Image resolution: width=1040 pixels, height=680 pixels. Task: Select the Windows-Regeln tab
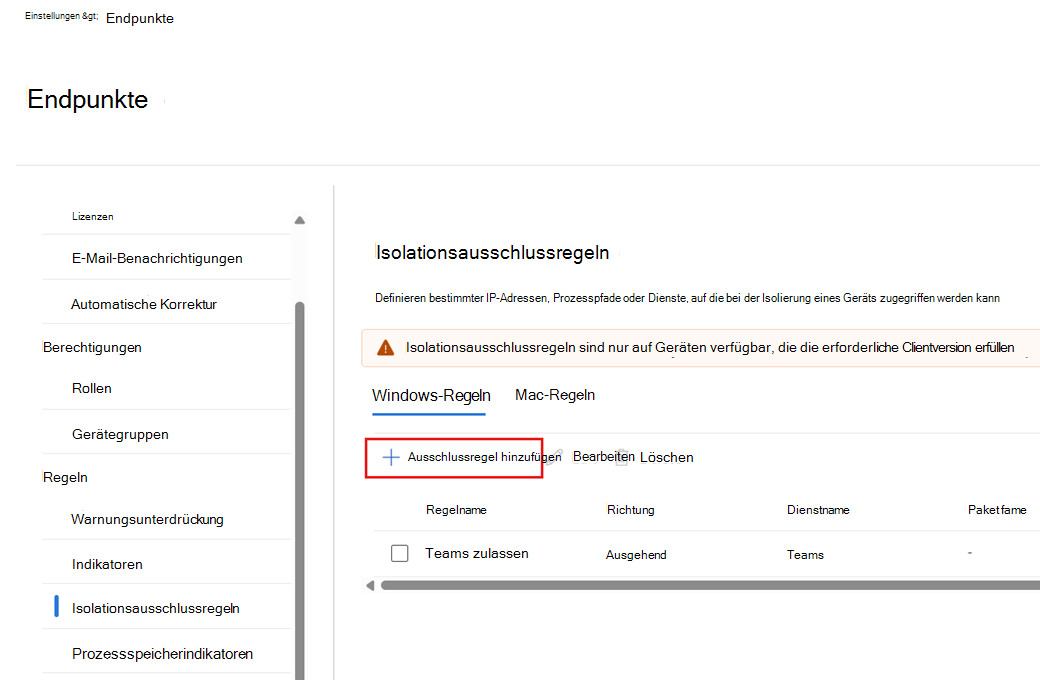coord(430,394)
